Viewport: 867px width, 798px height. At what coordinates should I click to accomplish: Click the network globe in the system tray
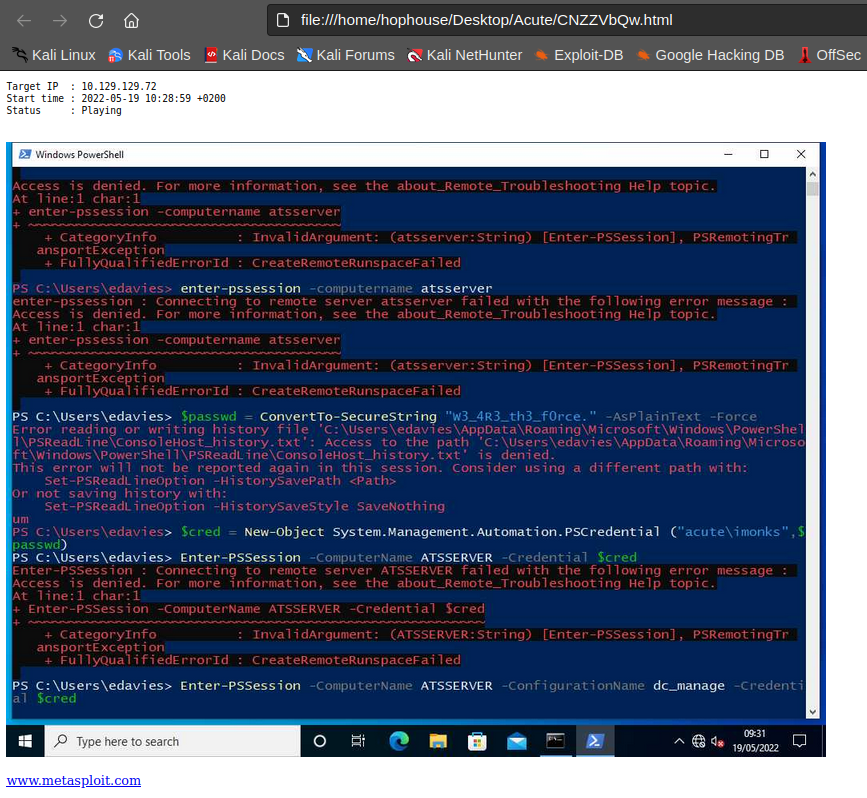pos(697,740)
